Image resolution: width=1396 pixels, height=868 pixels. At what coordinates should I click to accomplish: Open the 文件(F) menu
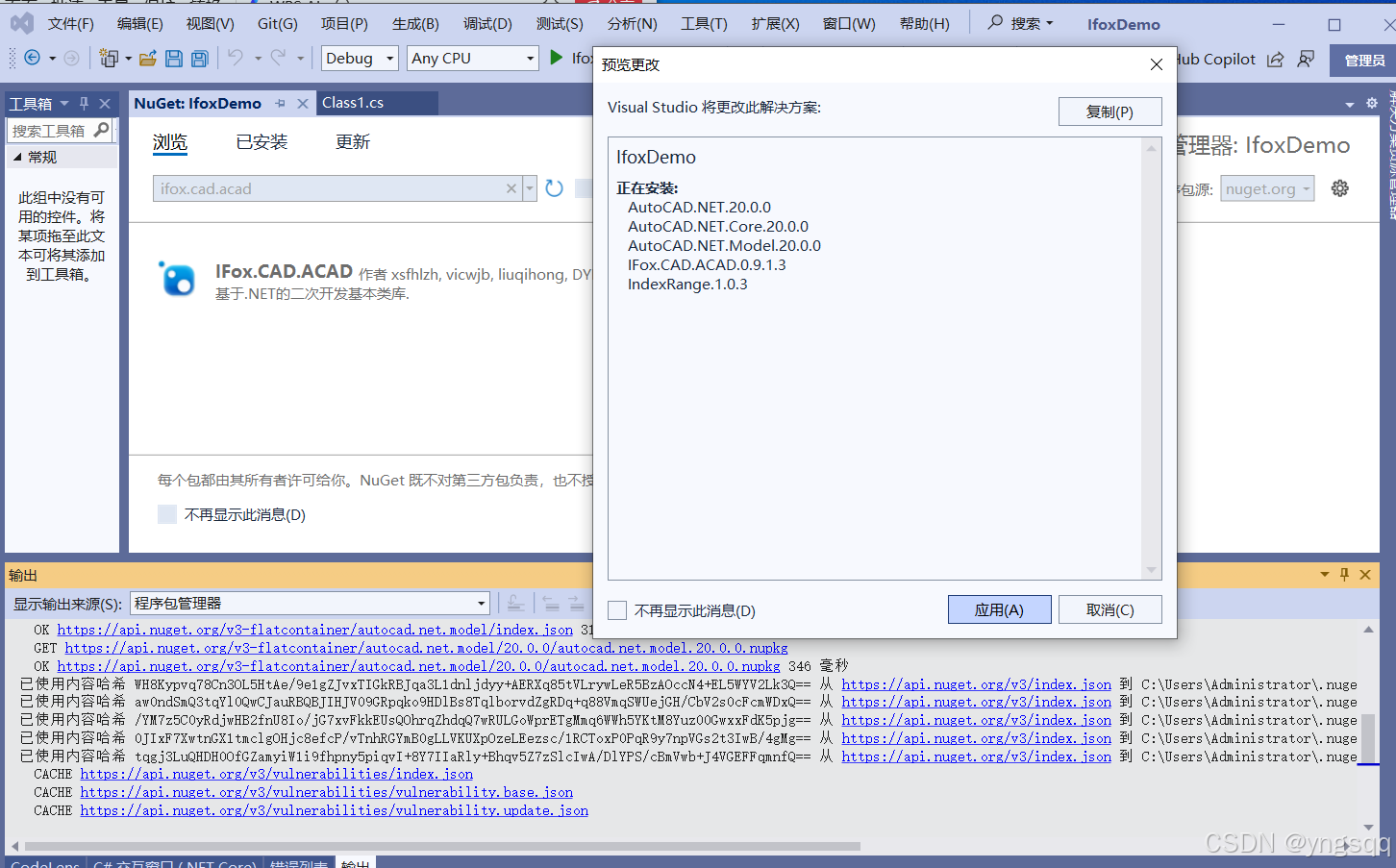click(x=71, y=24)
